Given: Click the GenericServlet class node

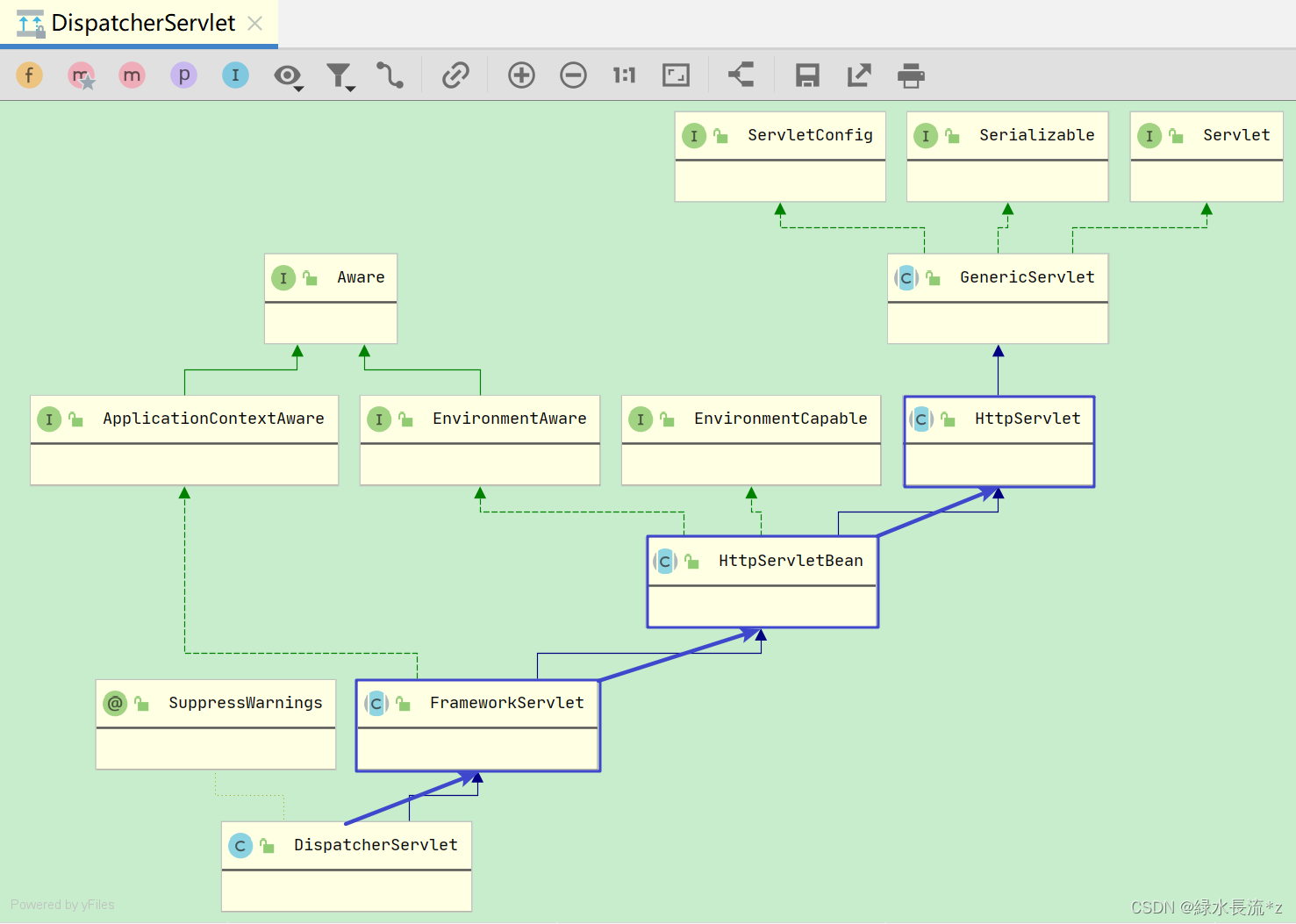Looking at the screenshot, I should [x=998, y=298].
